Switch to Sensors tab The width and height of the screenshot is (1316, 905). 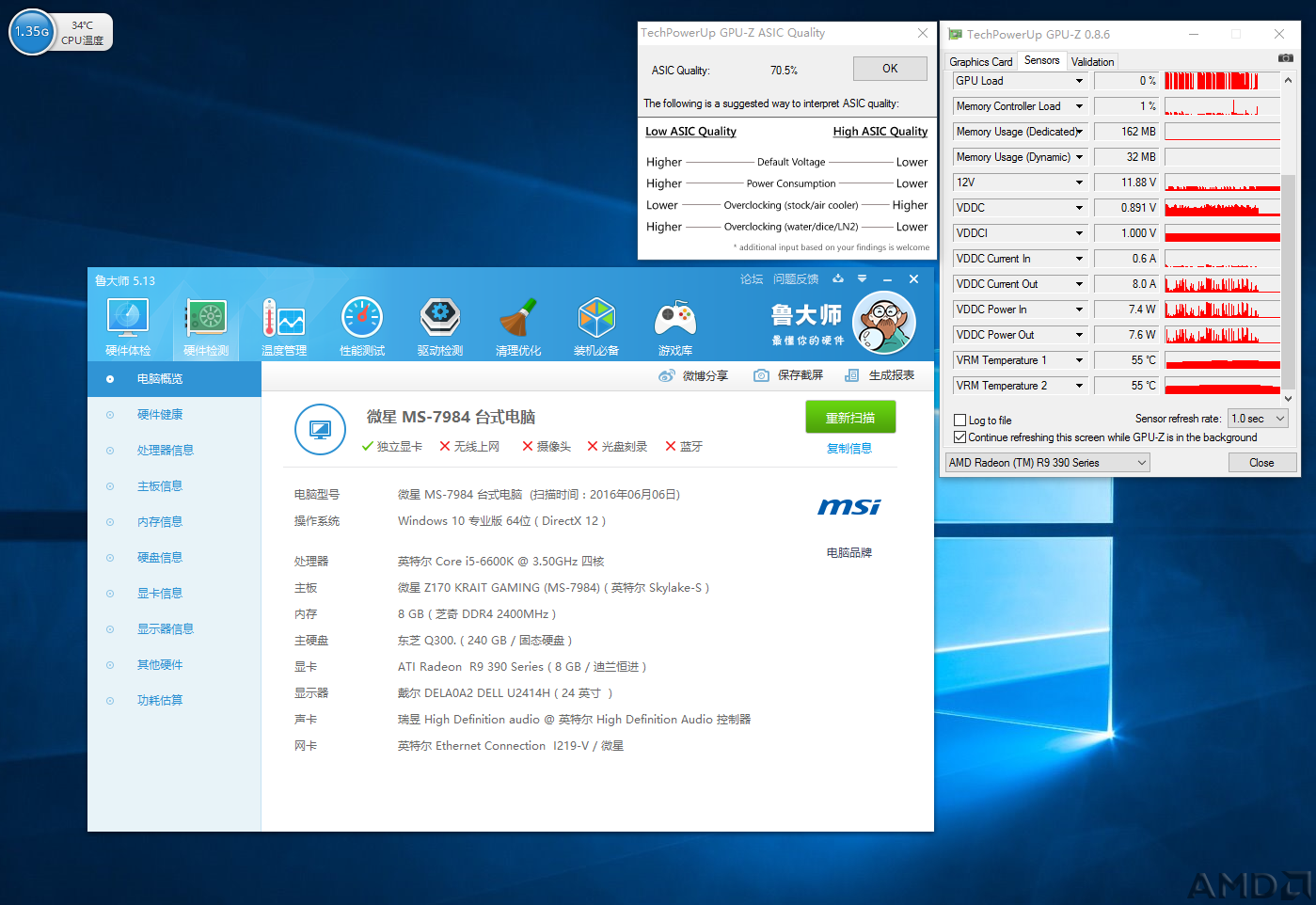point(1041,60)
